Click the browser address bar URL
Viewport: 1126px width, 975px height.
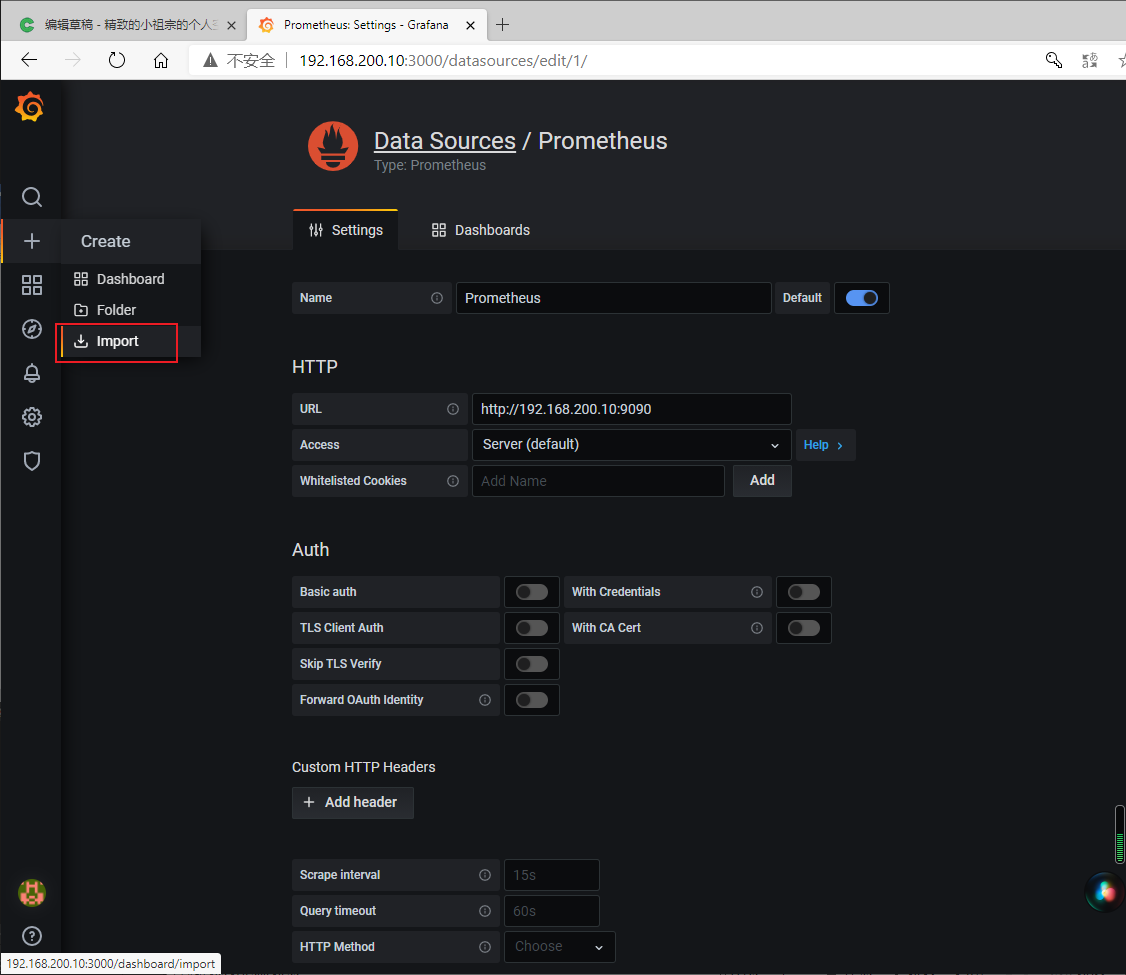443,60
